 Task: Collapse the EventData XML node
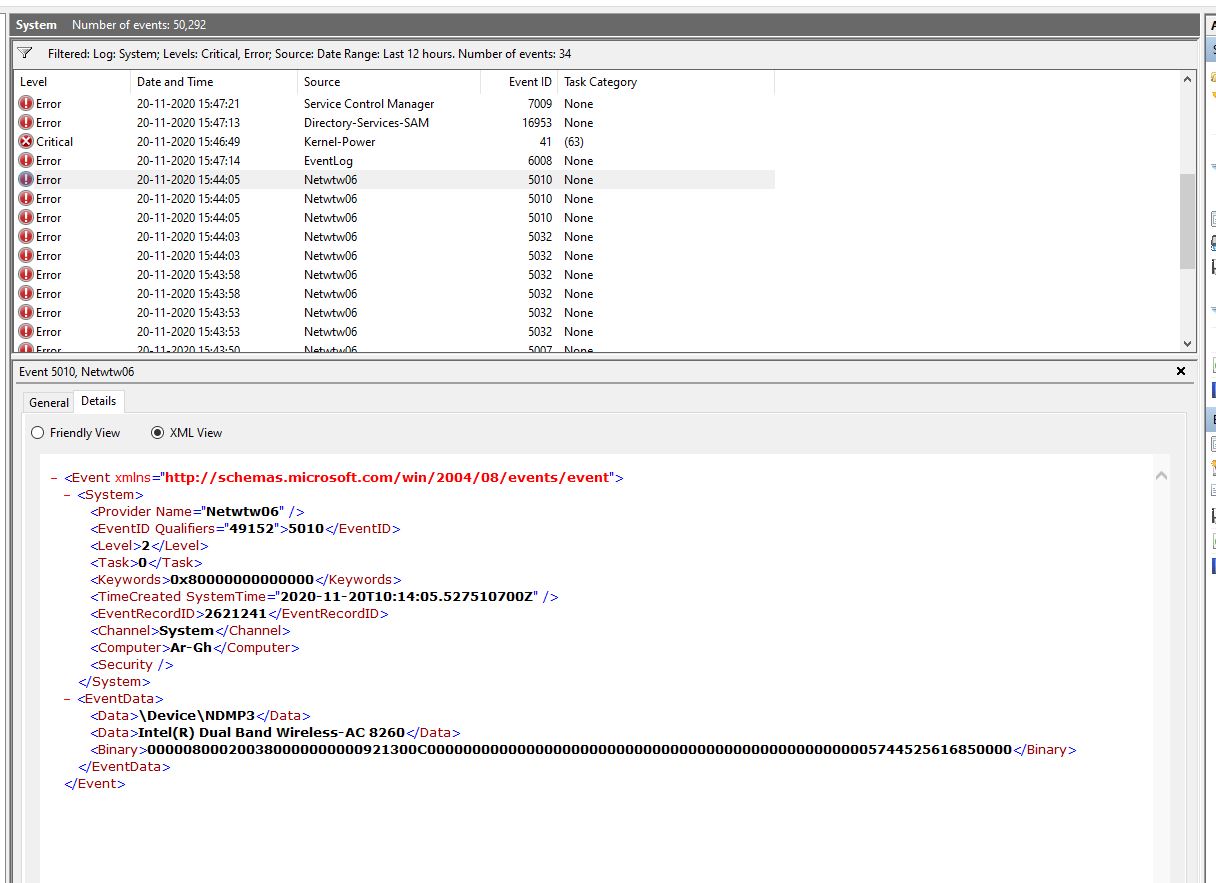coord(67,699)
